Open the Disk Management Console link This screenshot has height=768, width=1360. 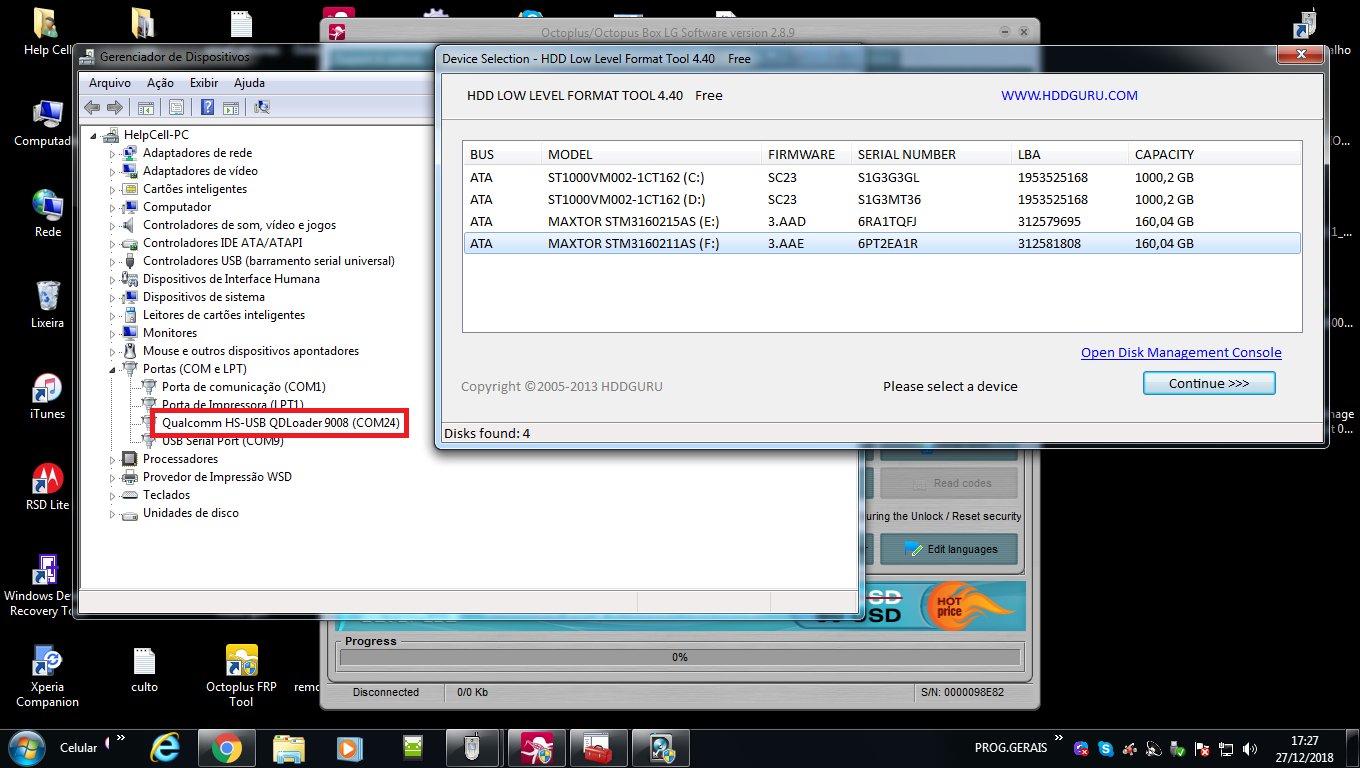[x=1181, y=352]
